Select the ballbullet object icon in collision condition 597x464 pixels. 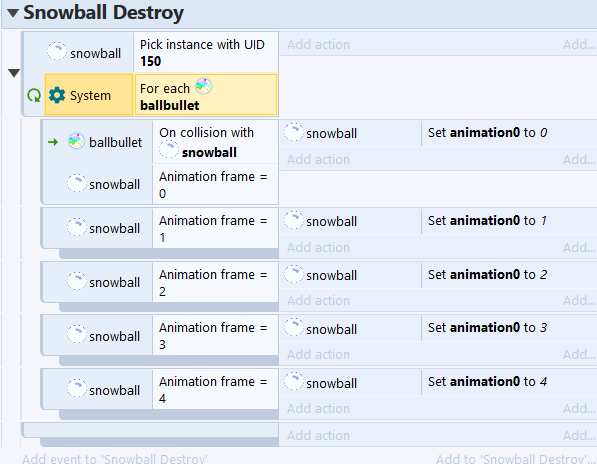point(76,141)
